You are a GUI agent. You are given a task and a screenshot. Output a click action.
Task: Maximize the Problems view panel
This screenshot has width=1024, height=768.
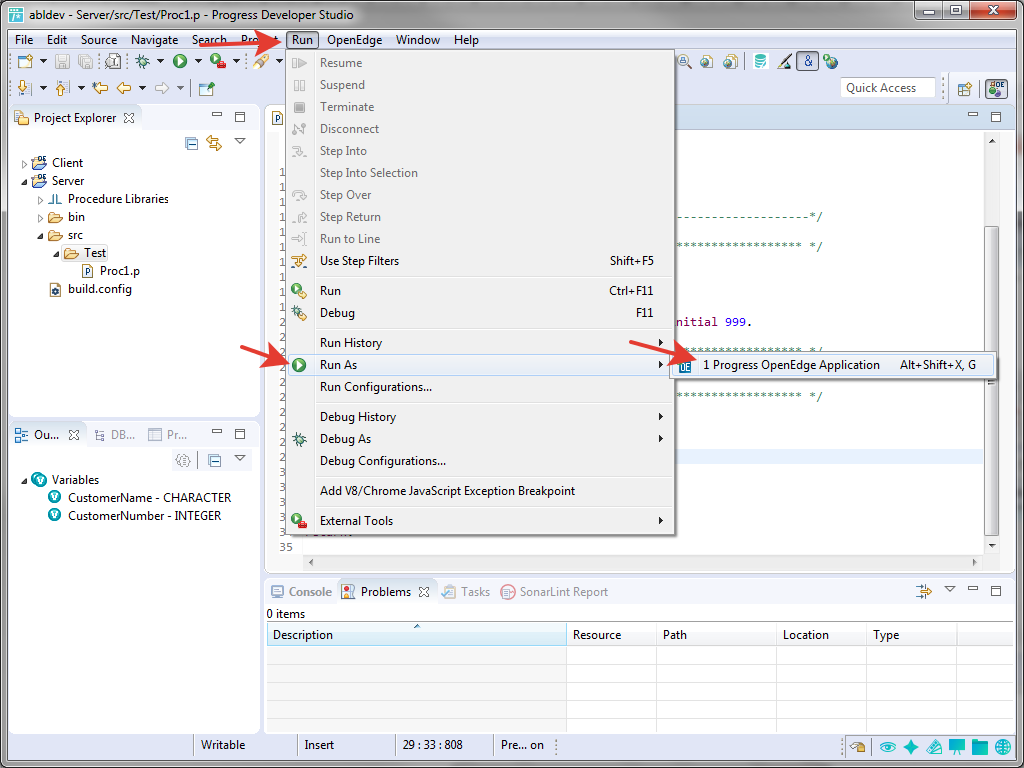pos(996,591)
